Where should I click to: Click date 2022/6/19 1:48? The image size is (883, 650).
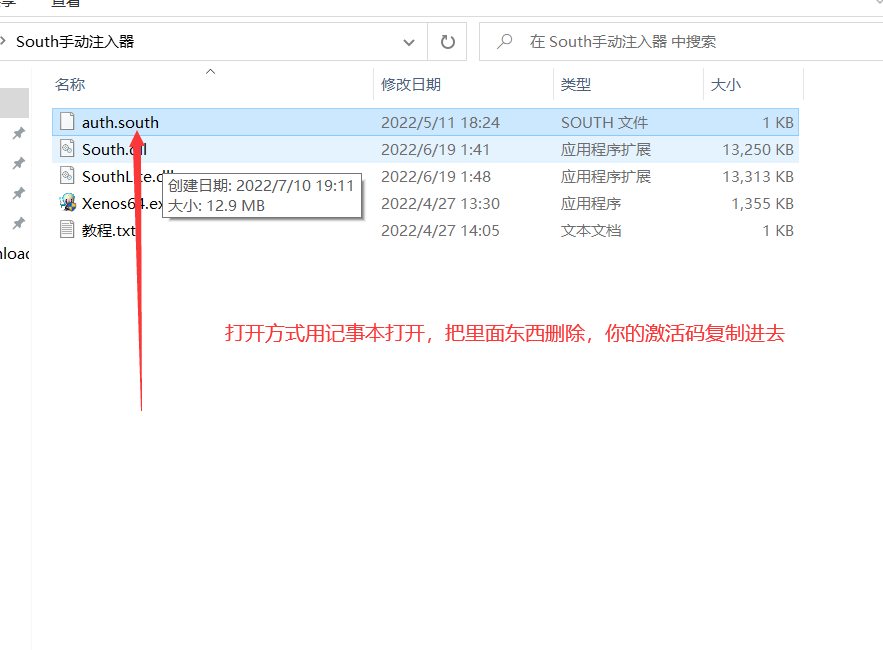point(436,176)
